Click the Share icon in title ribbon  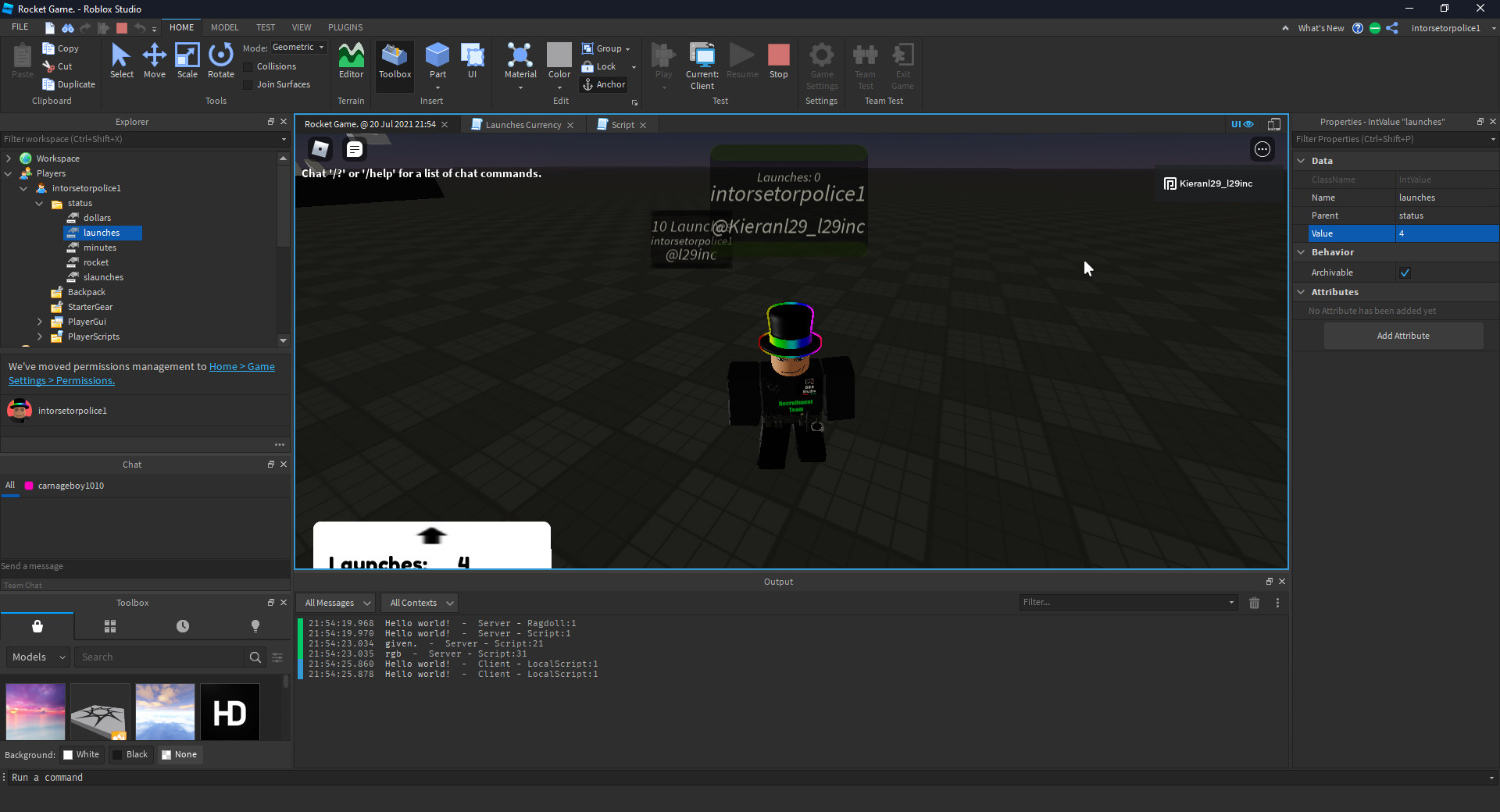1392,28
